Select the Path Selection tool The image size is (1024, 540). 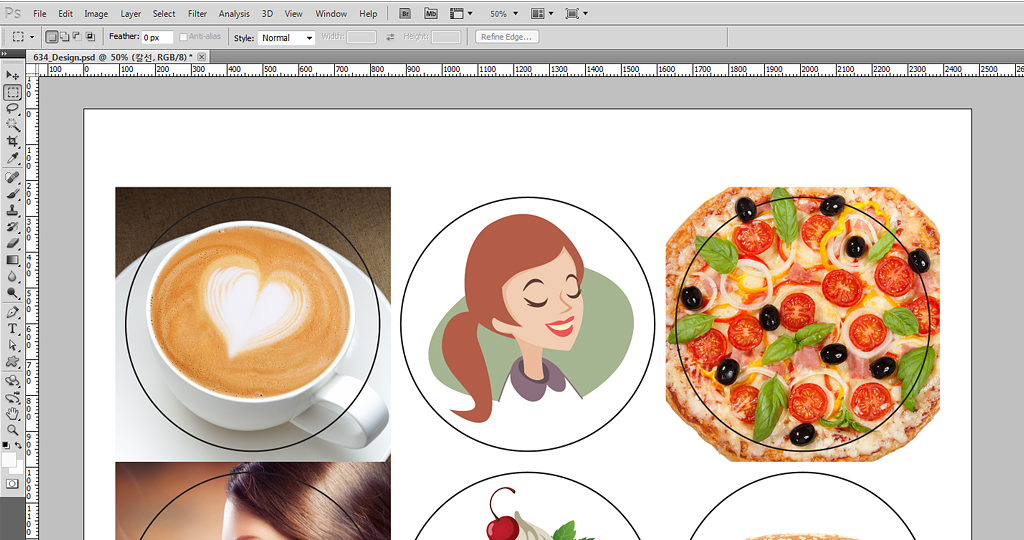click(12, 345)
